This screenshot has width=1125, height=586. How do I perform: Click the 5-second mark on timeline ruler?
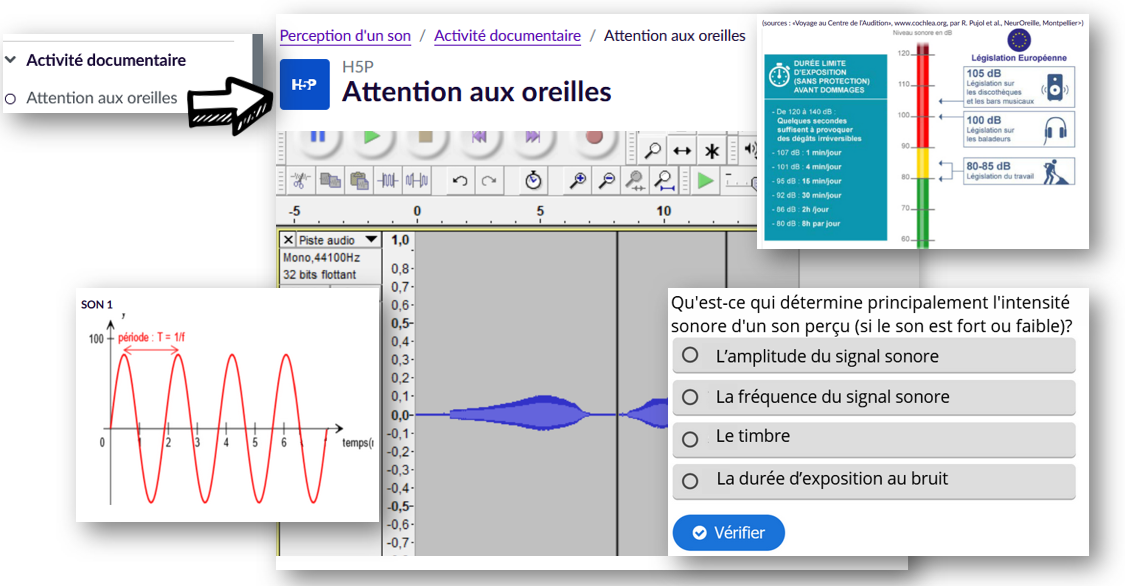[x=540, y=213]
